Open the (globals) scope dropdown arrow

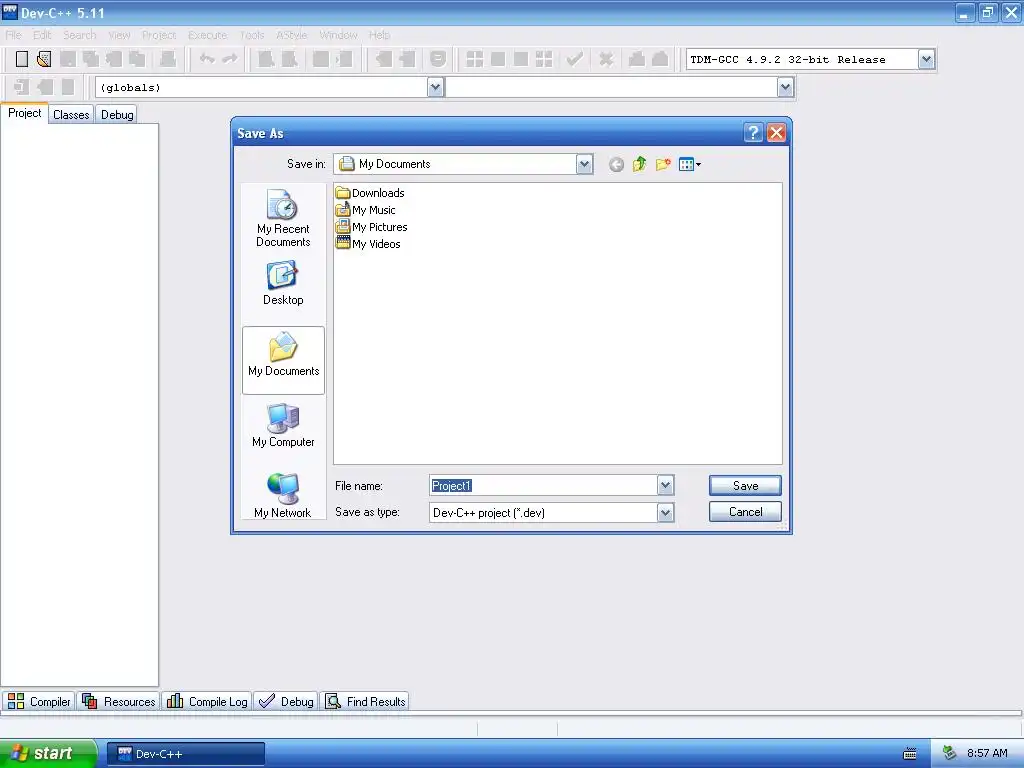pyautogui.click(x=436, y=87)
